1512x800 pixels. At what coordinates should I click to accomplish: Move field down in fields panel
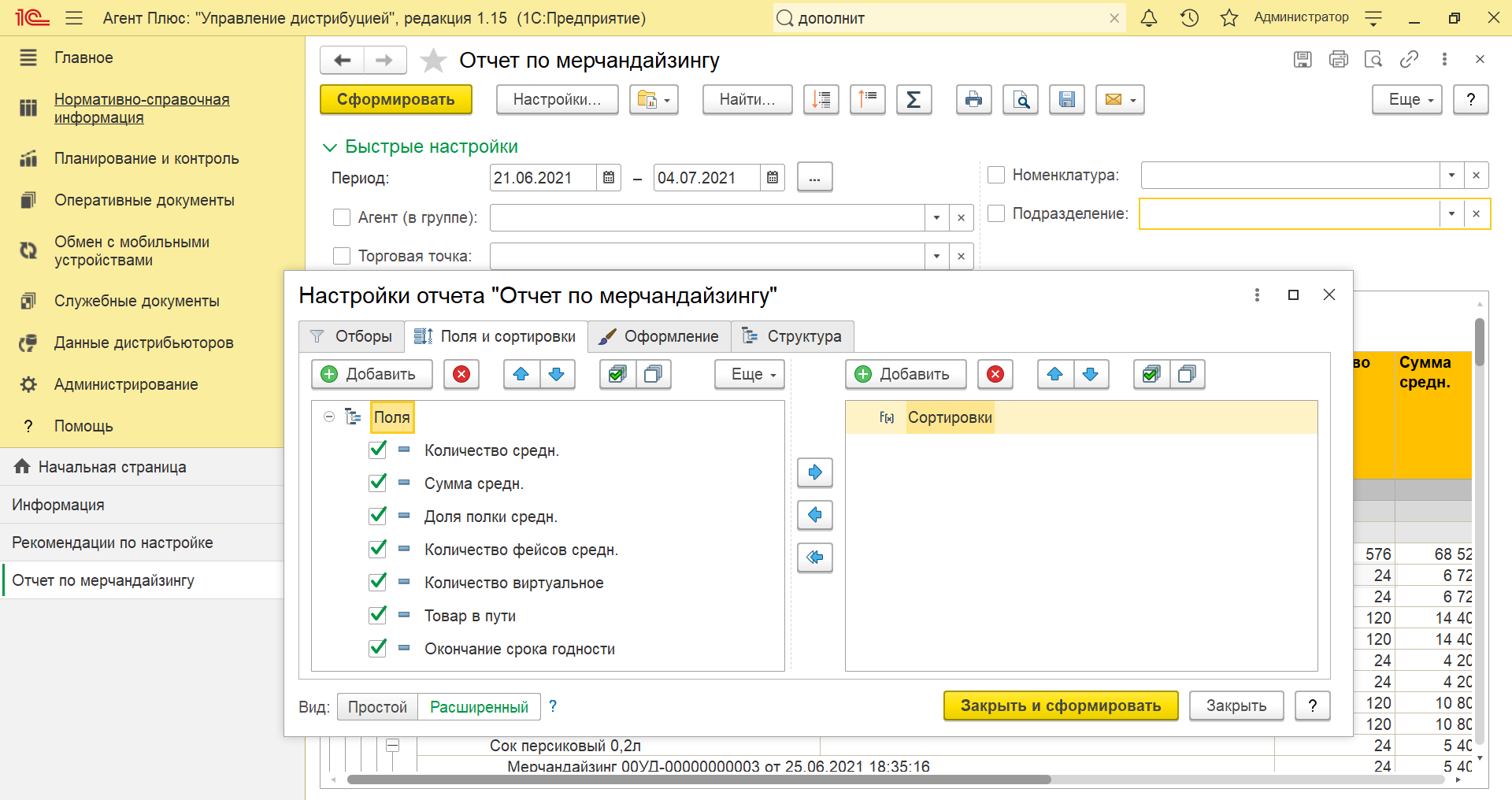pos(557,375)
